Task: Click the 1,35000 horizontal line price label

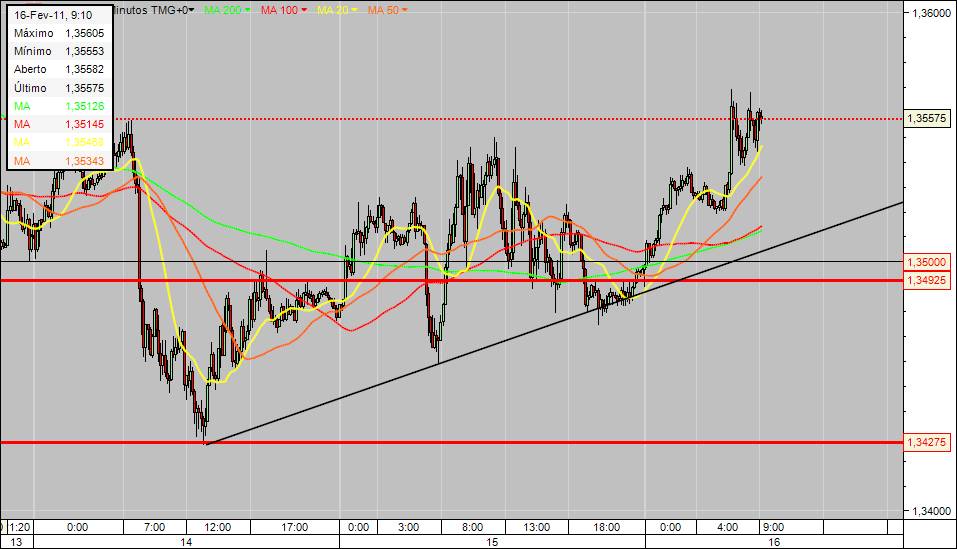Action: 926,262
